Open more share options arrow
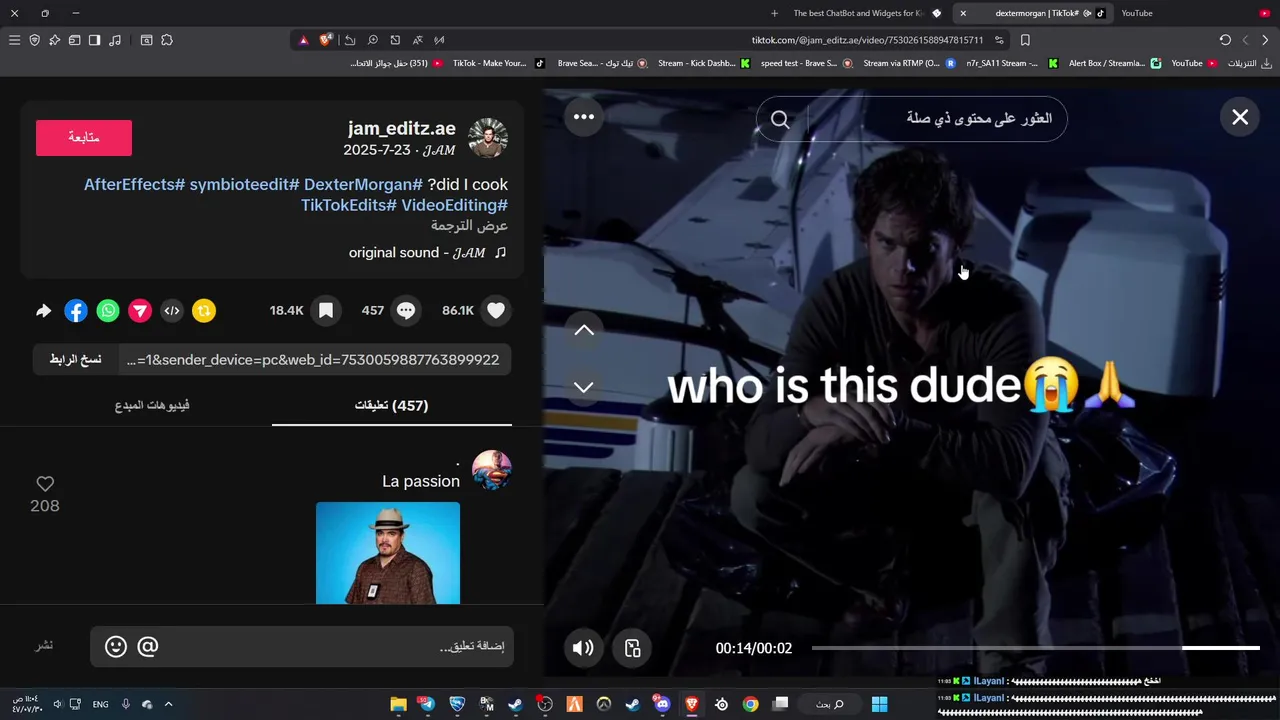The image size is (1280, 720). coord(43,311)
